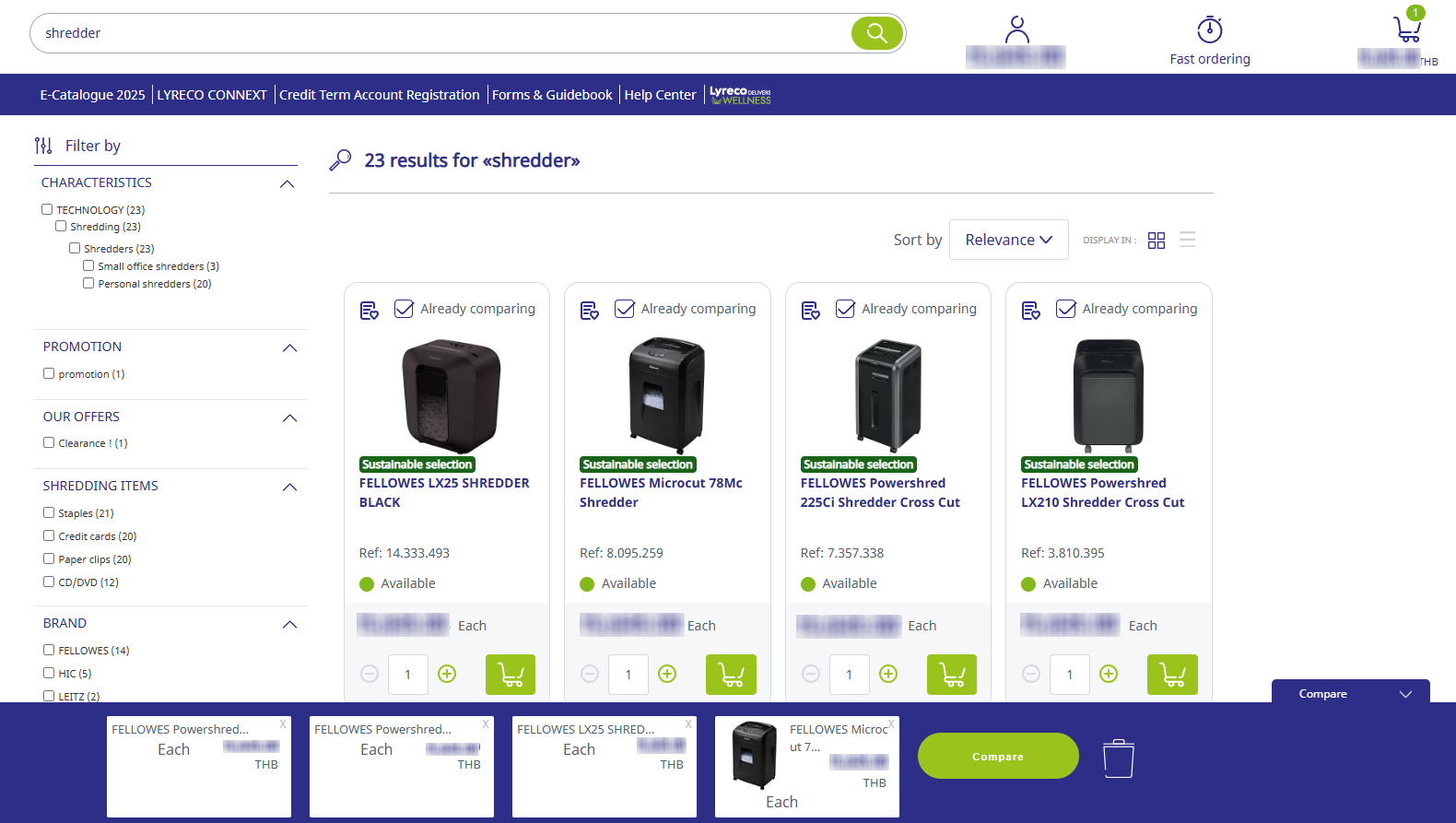Add FELLOWES LX25 to favorites list
This screenshot has width=1456, height=823.
[x=369, y=311]
